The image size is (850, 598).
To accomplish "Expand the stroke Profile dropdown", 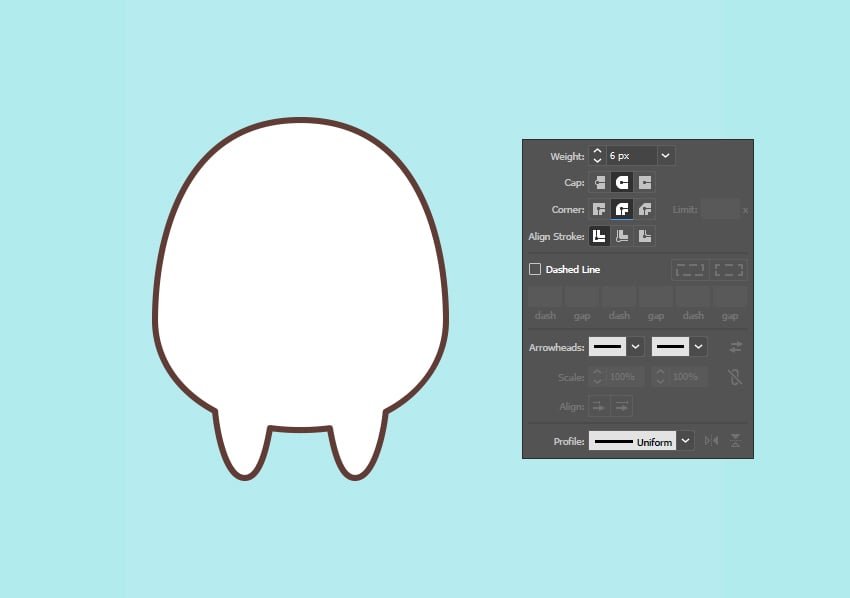I will click(685, 441).
